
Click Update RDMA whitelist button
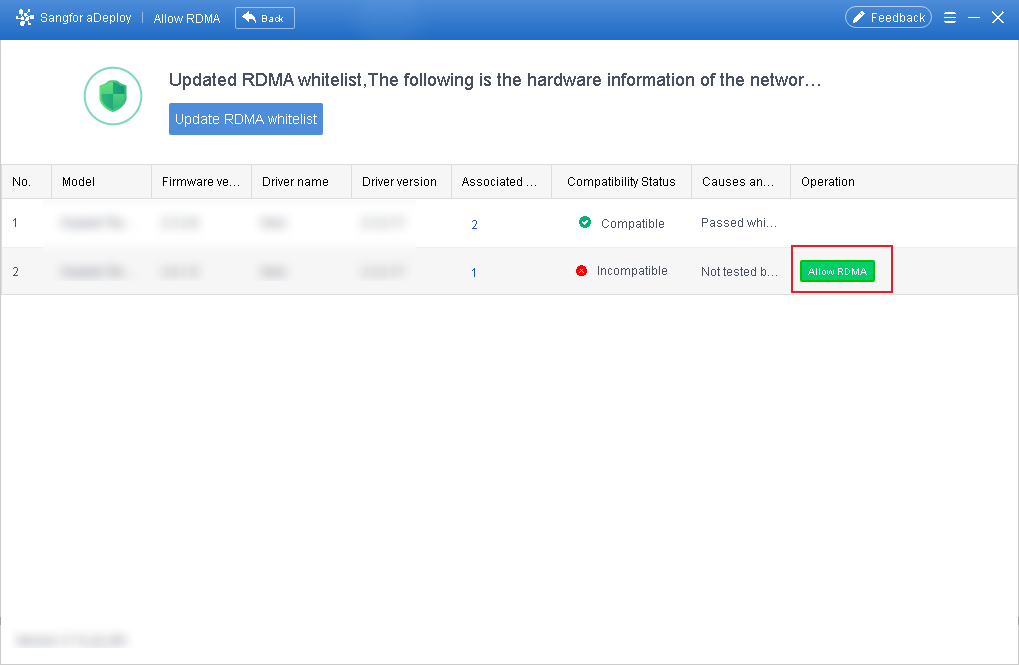(246, 119)
